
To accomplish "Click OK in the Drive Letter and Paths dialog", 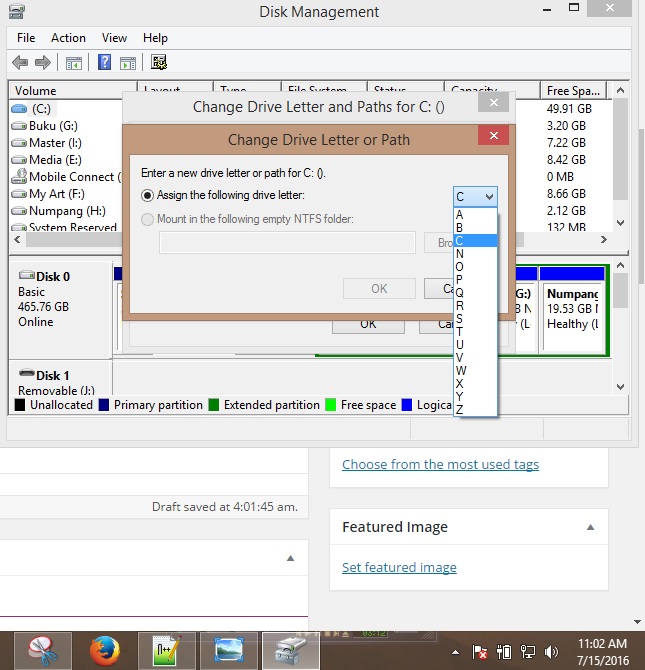I will tap(368, 325).
